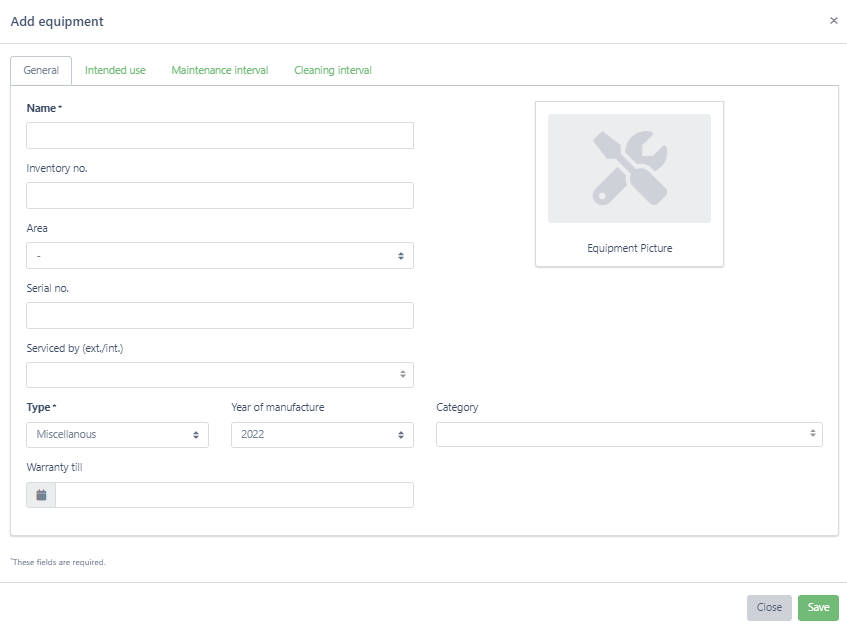Click the gray Close button
Screen dimensions: 847x630
(769, 608)
